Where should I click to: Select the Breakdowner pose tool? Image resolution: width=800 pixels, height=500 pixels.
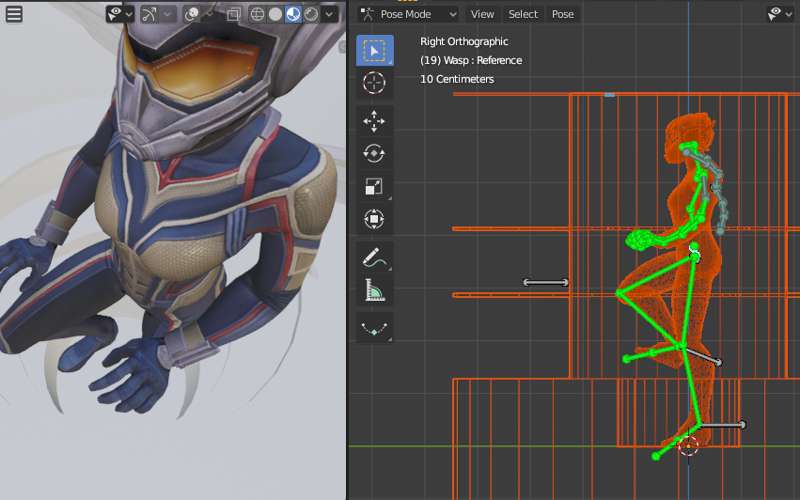[x=374, y=328]
